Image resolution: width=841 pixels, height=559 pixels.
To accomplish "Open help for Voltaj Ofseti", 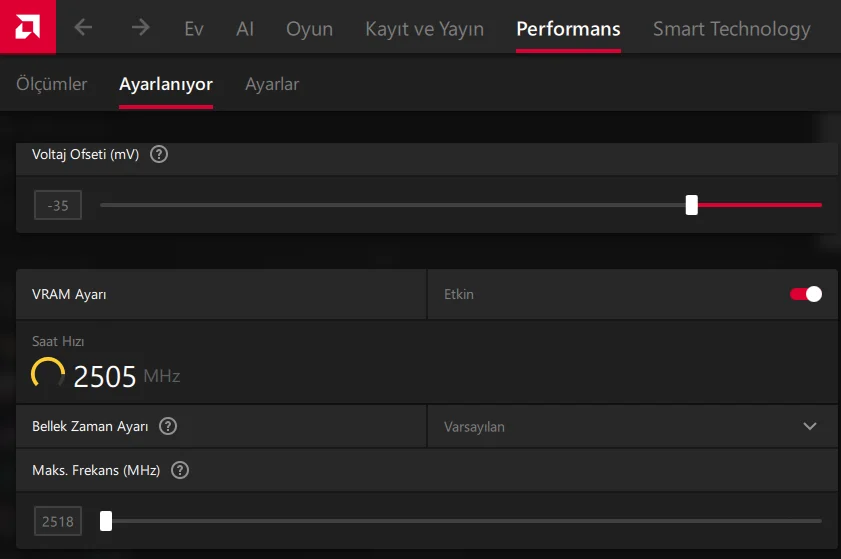I will [x=158, y=154].
